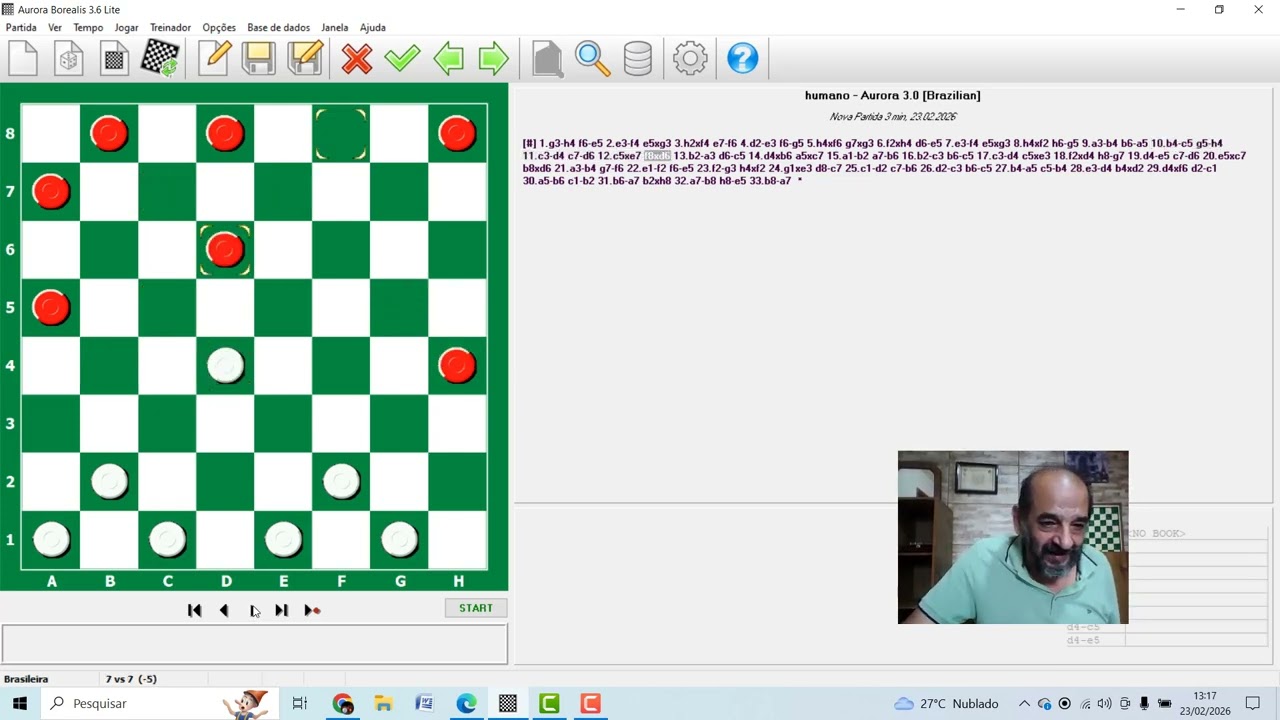This screenshot has width=1280, height=720.
Task: Step back one move
Action: [224, 610]
